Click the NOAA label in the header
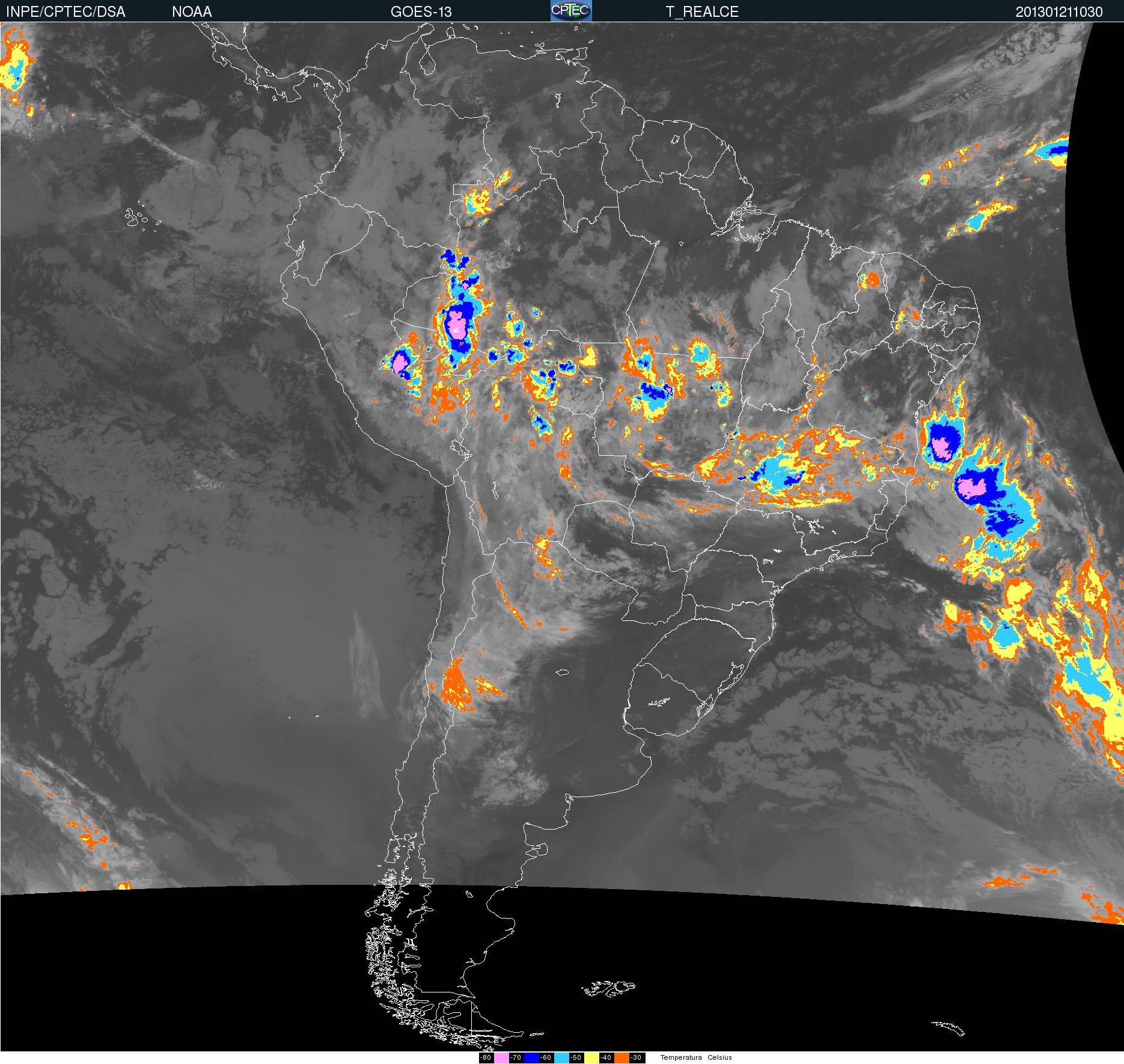Viewport: 1124px width, 1064px height. (192, 11)
